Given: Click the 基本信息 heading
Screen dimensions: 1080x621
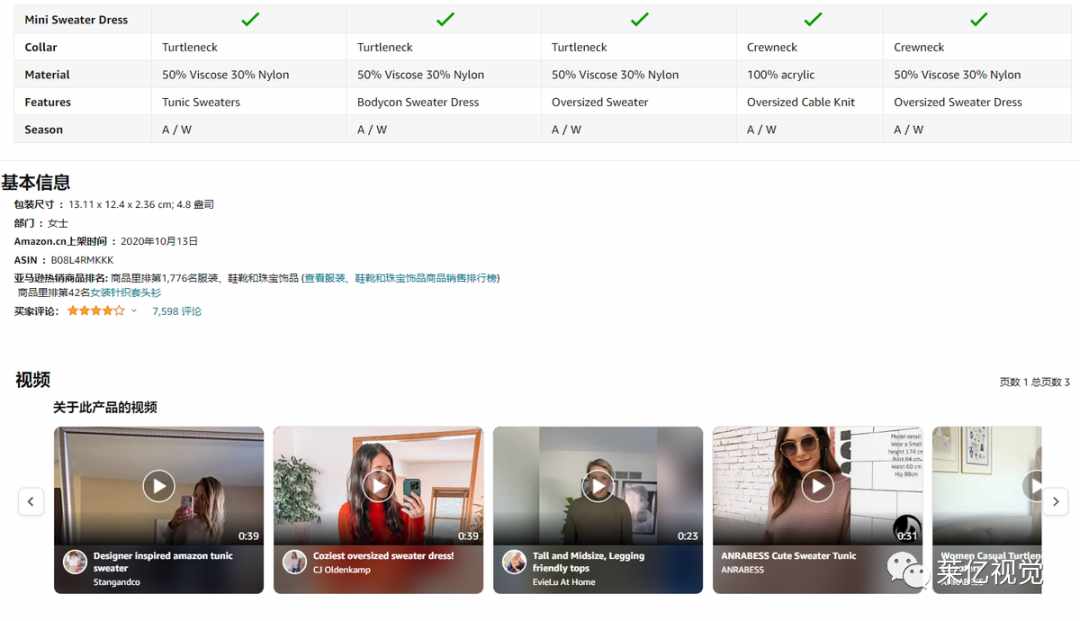Looking at the screenshot, I should tap(36, 182).
